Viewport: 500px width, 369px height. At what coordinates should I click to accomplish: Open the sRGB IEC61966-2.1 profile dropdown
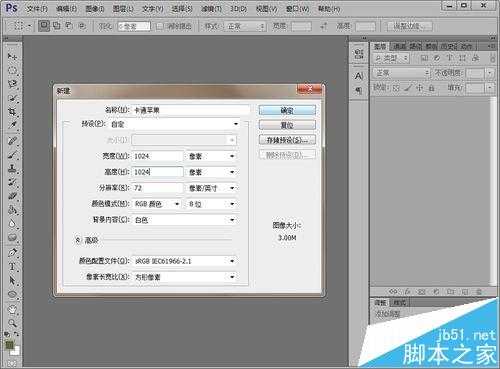pyautogui.click(x=184, y=261)
